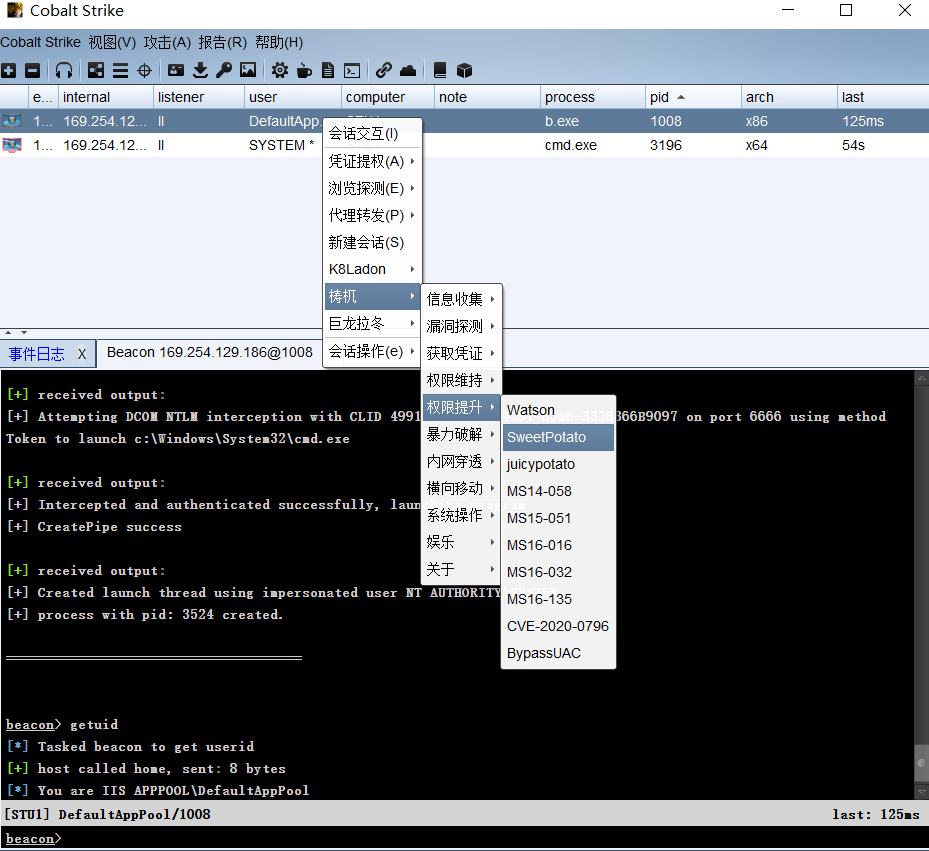The image size is (929, 851).
Task: Sort sessions by the last column header
Action: pos(883,97)
